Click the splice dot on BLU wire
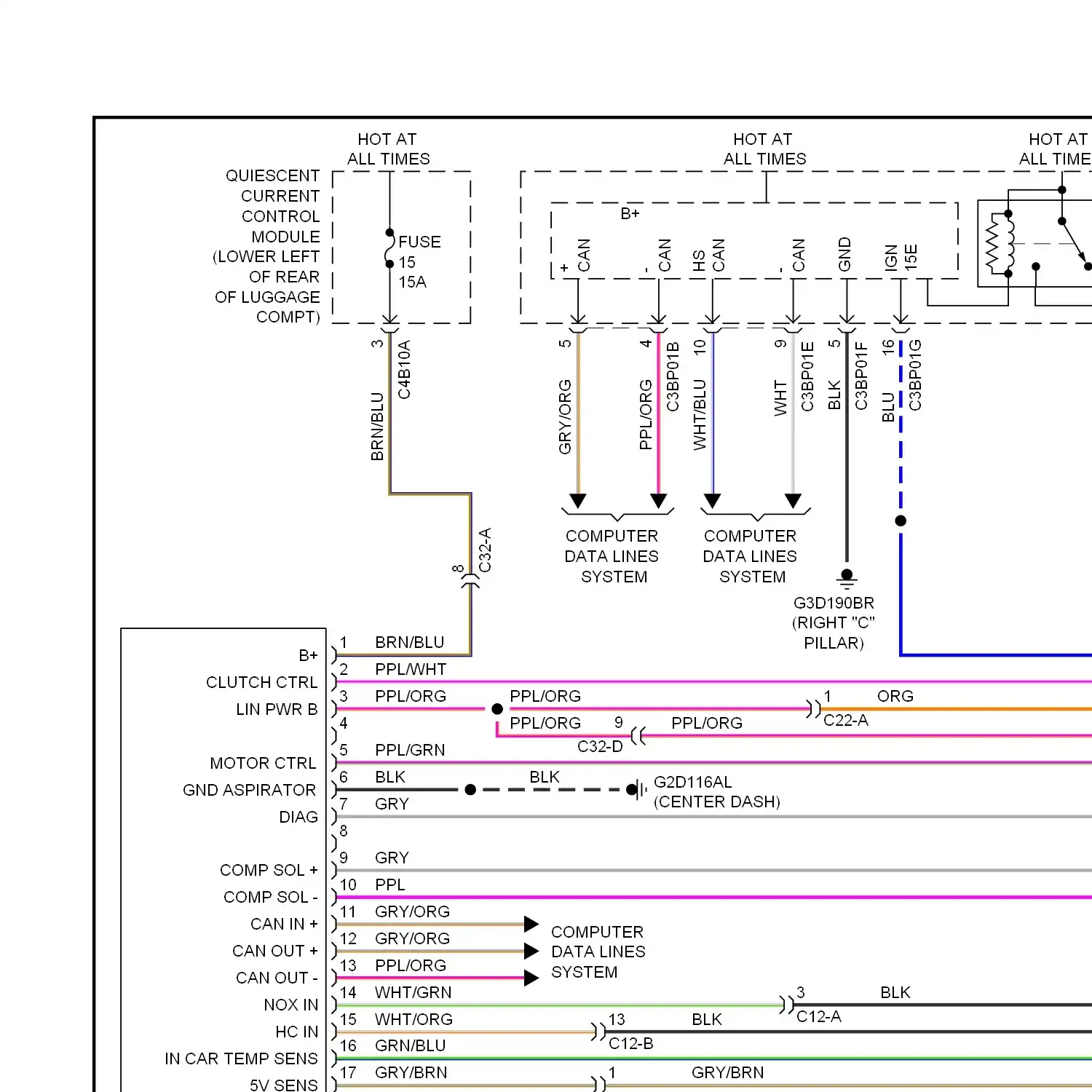The width and height of the screenshot is (1092, 1092). (901, 521)
